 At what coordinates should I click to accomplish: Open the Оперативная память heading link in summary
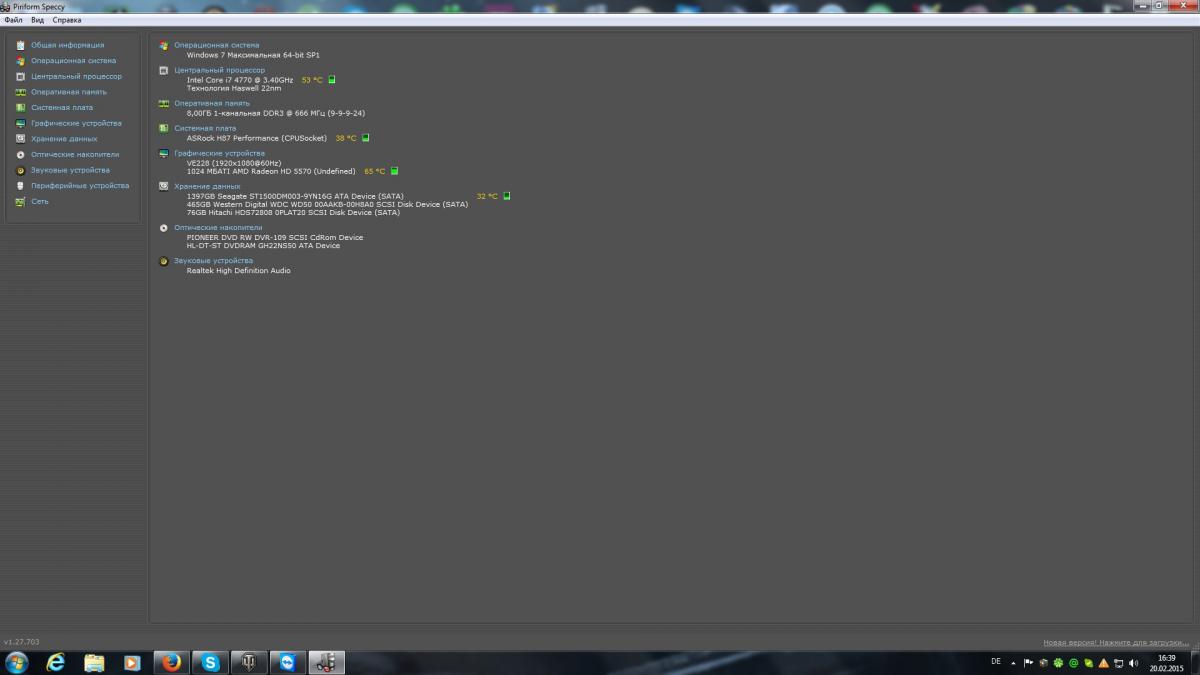(212, 103)
